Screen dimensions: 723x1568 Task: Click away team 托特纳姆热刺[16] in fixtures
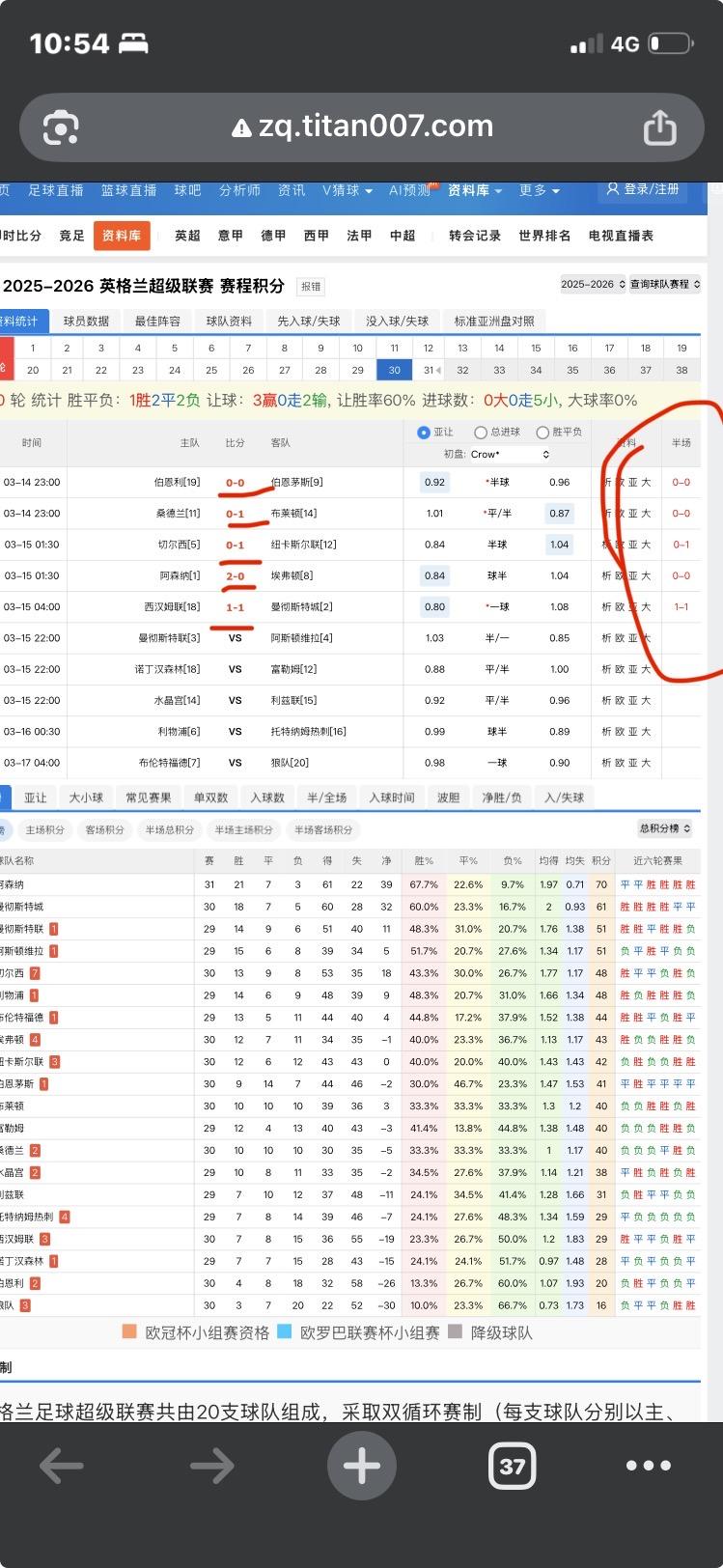[309, 732]
